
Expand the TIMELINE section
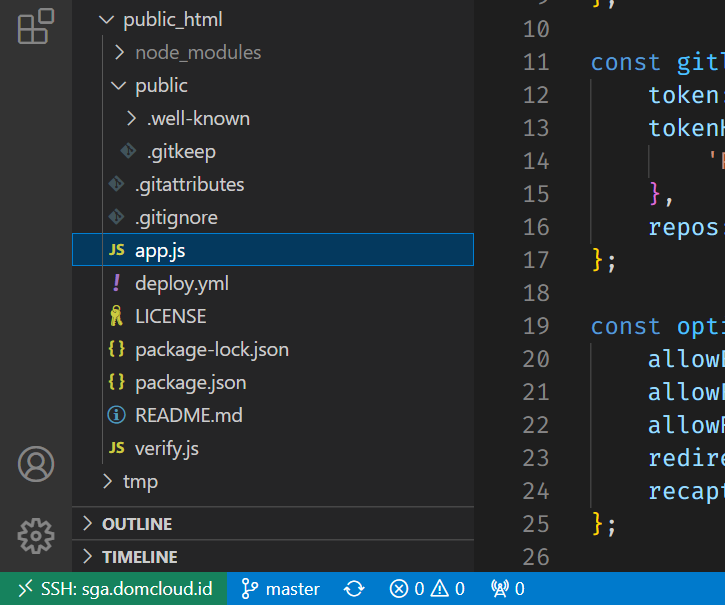click(x=139, y=557)
